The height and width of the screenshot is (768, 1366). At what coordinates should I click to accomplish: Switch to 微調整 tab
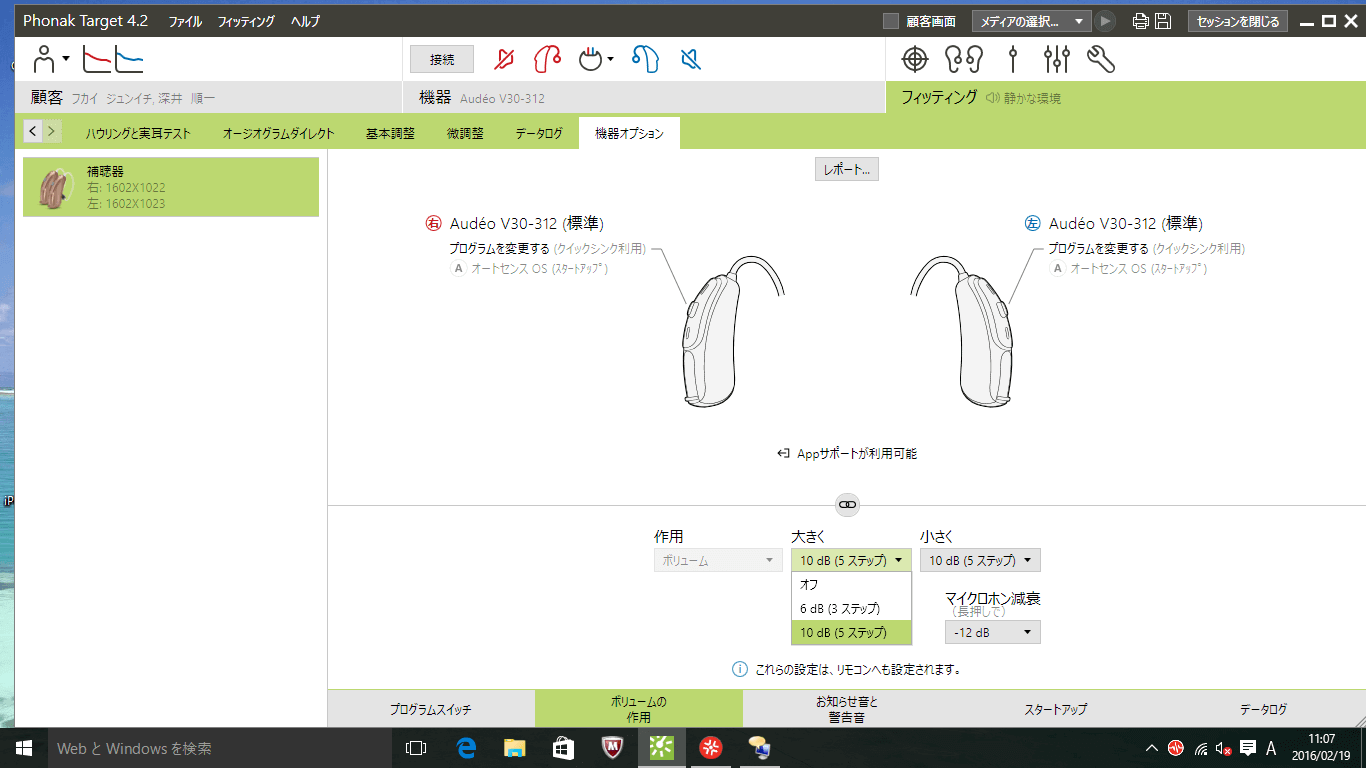(x=465, y=133)
